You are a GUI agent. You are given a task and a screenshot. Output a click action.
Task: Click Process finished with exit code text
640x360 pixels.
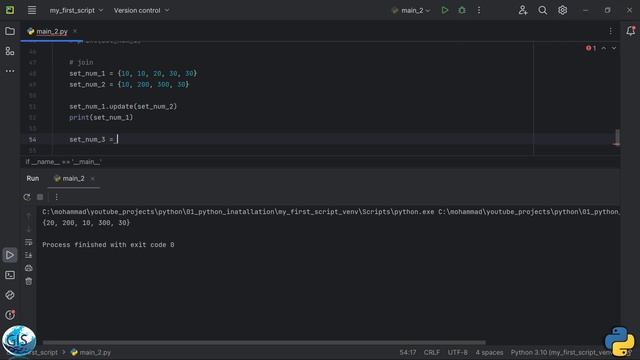point(108,245)
